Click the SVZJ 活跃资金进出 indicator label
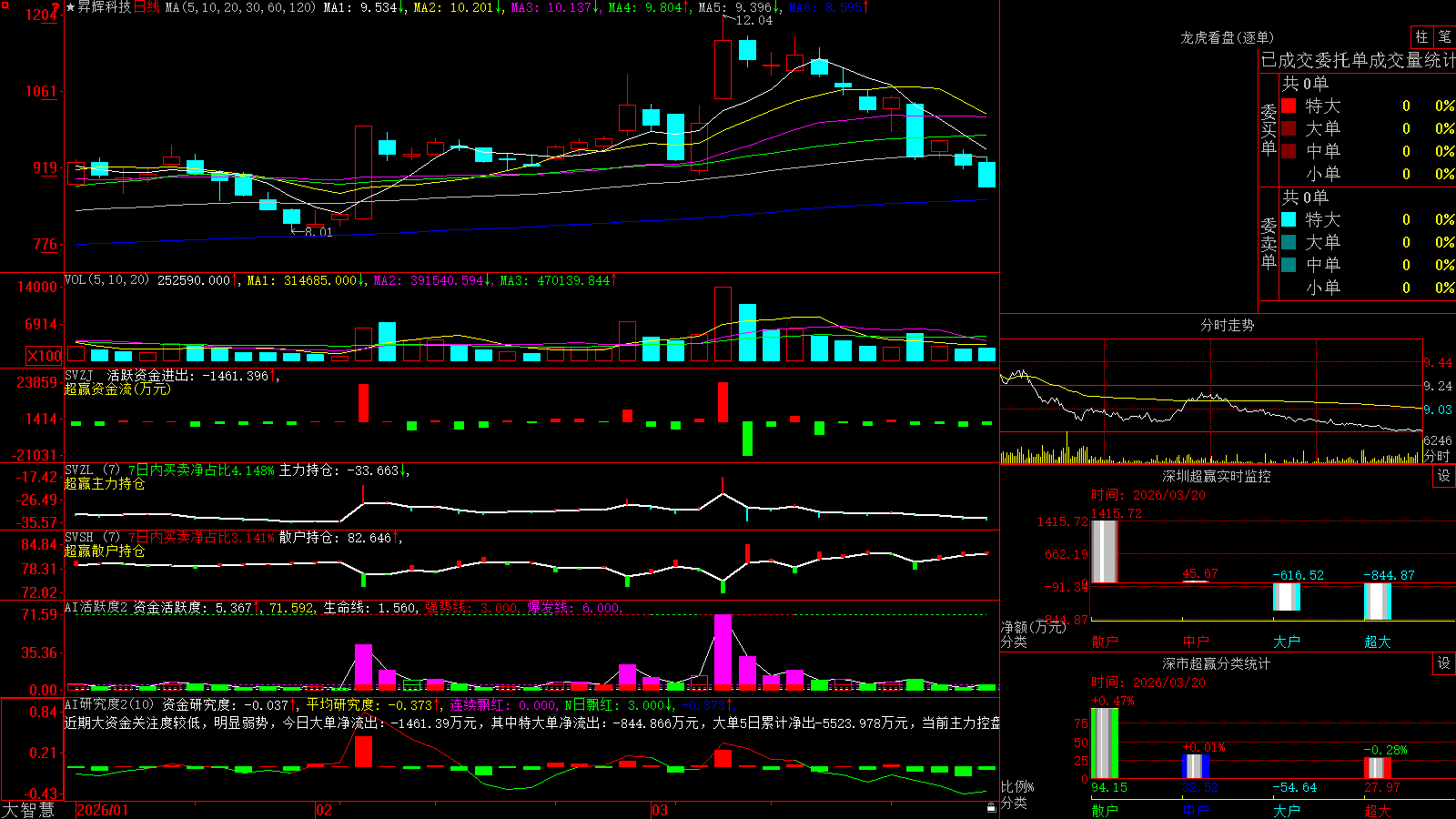Screen dimensions: 1456x819 tap(170, 376)
